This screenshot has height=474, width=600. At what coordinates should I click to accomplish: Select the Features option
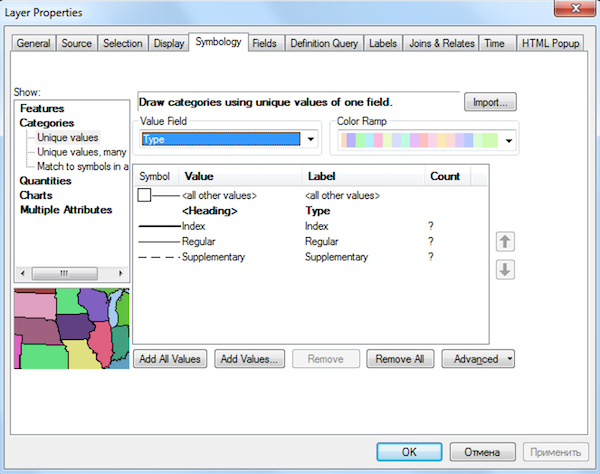[x=42, y=108]
